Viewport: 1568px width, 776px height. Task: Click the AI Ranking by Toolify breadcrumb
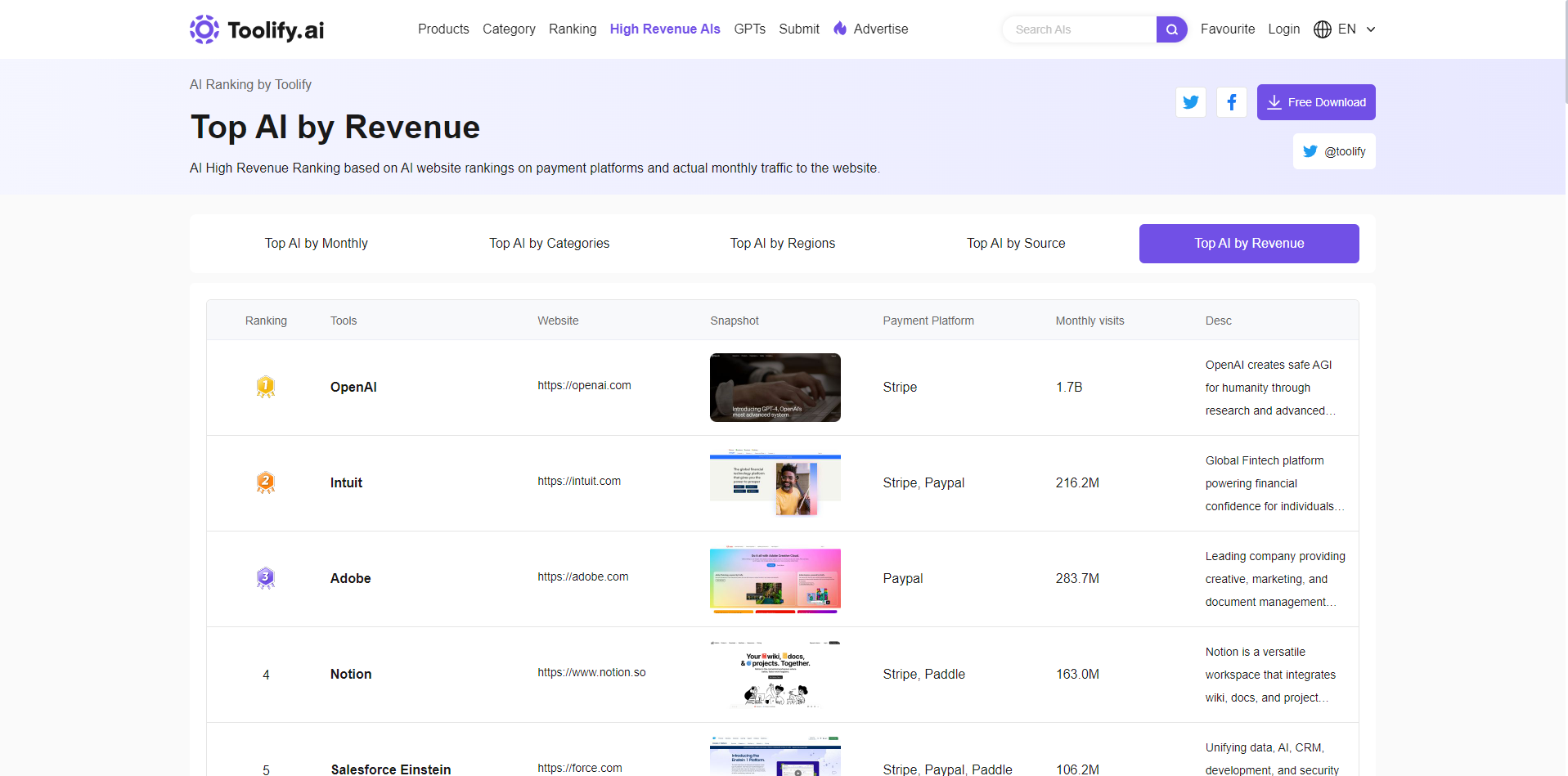pyautogui.click(x=250, y=84)
